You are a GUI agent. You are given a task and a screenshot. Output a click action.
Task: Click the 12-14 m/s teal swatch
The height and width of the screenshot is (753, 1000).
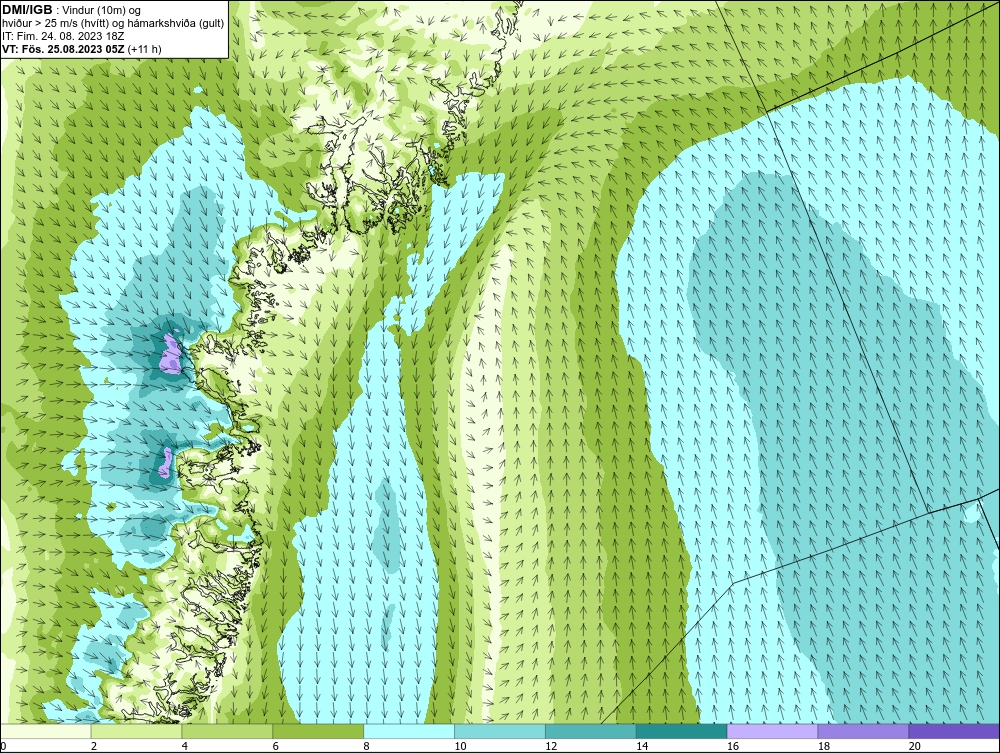591,731
